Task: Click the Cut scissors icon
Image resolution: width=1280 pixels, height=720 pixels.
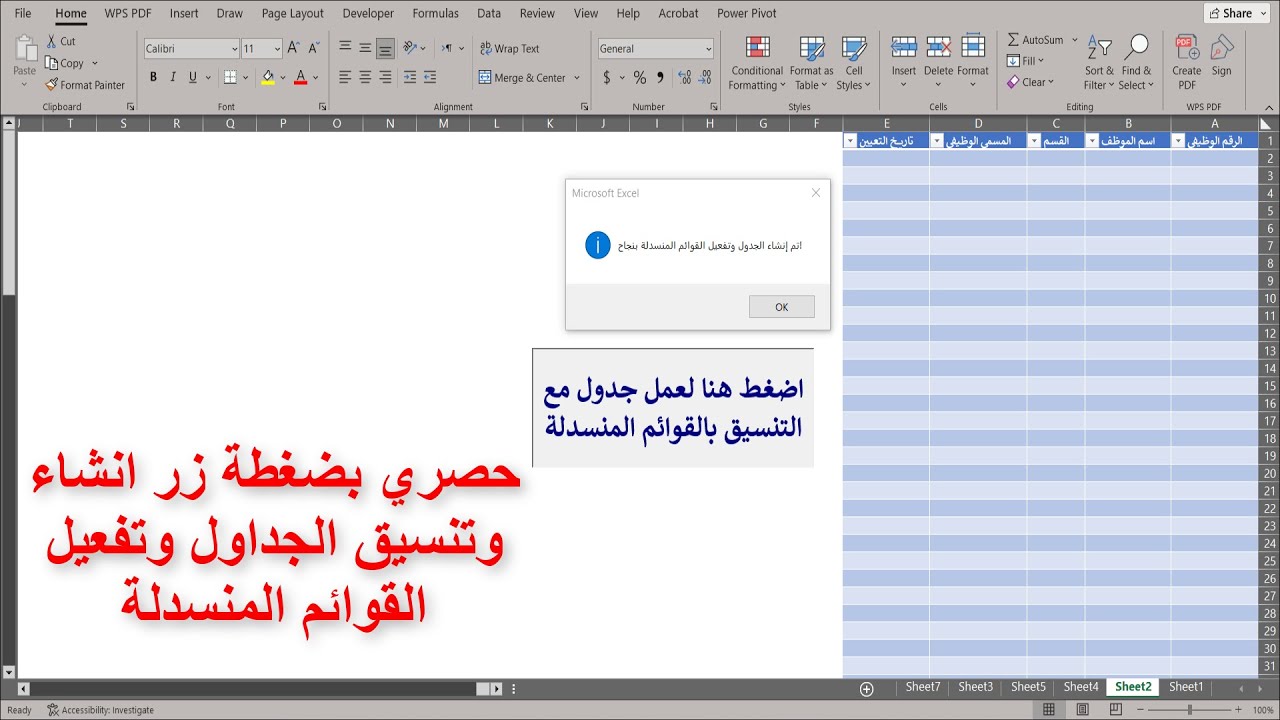Action: tap(52, 41)
